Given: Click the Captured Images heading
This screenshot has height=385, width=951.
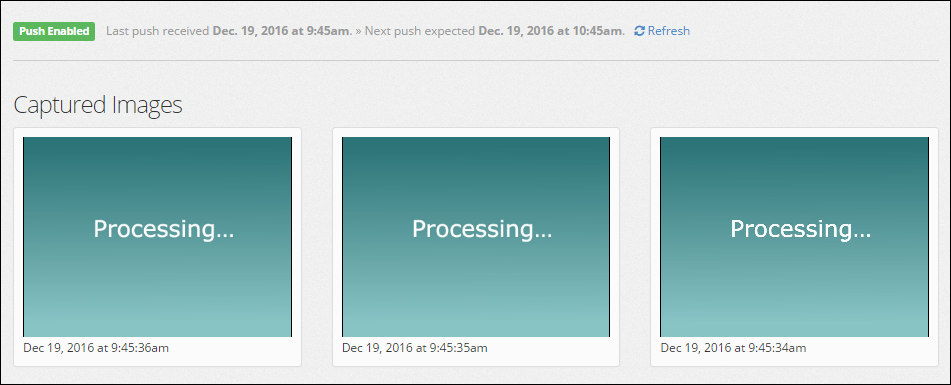Looking at the screenshot, I should [x=98, y=105].
